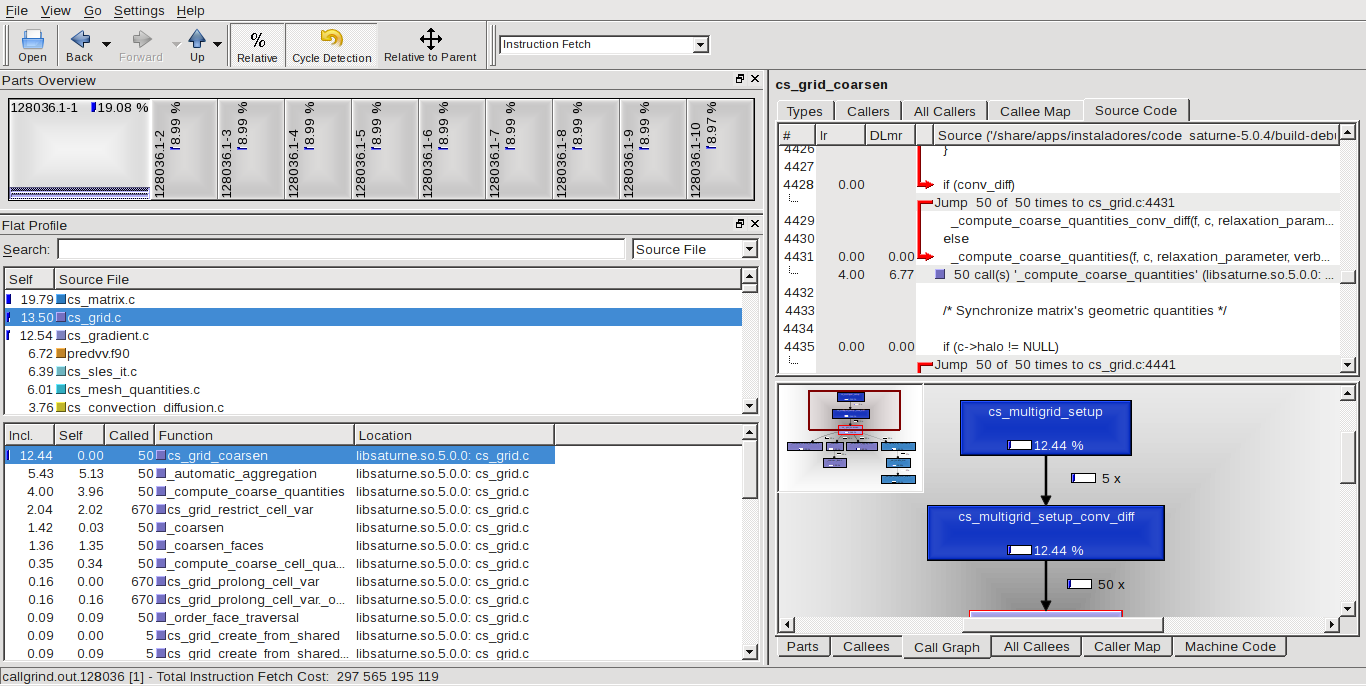Viewport: 1366px width, 686px height.
Task: Detach the Parts Overview panel
Action: tap(740, 80)
